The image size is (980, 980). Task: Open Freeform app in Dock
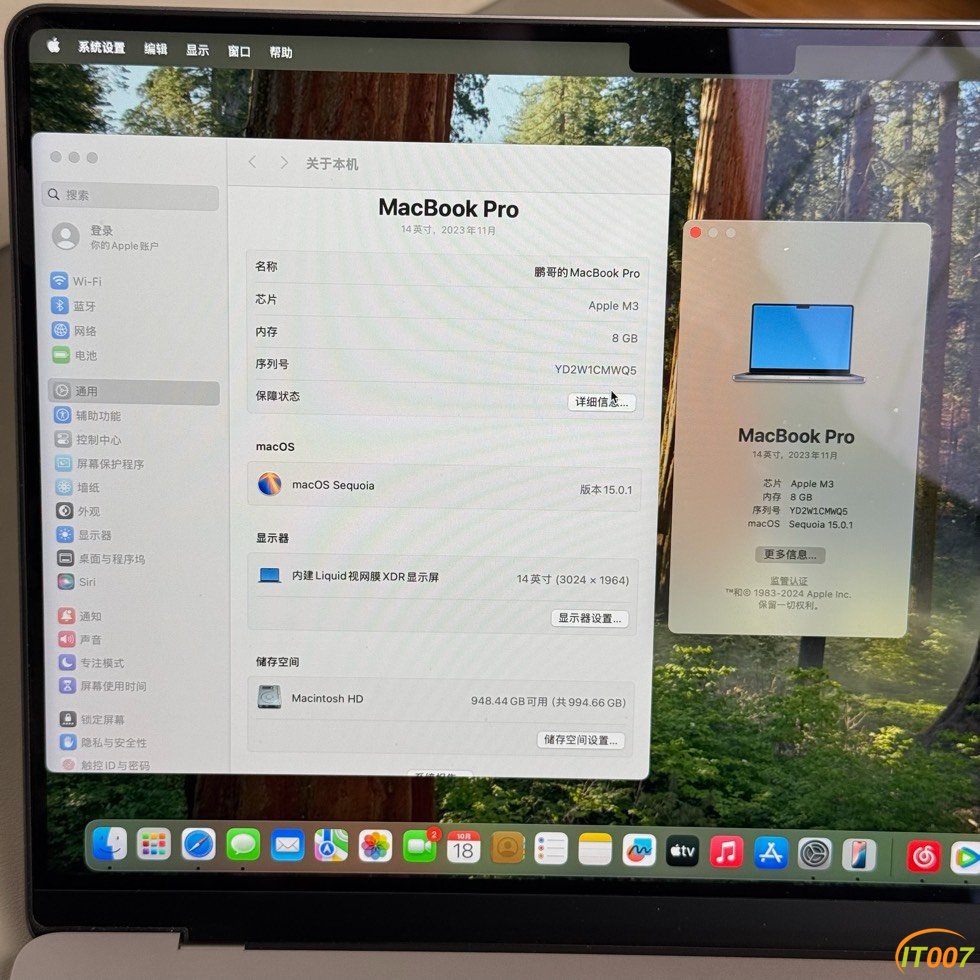[x=639, y=851]
